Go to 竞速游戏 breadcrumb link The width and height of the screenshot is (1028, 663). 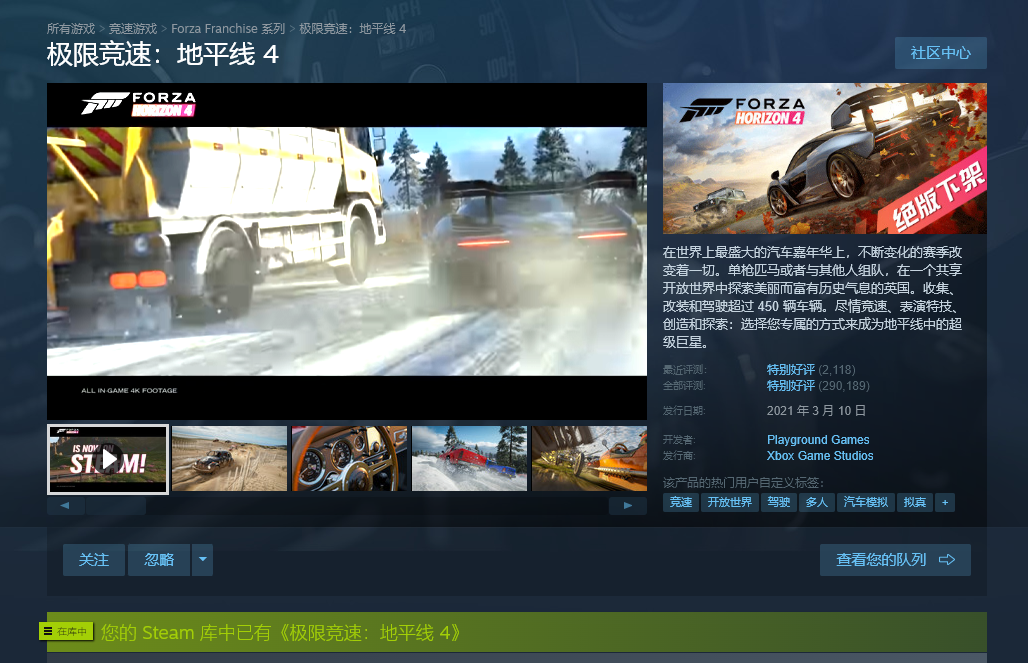[x=132, y=29]
